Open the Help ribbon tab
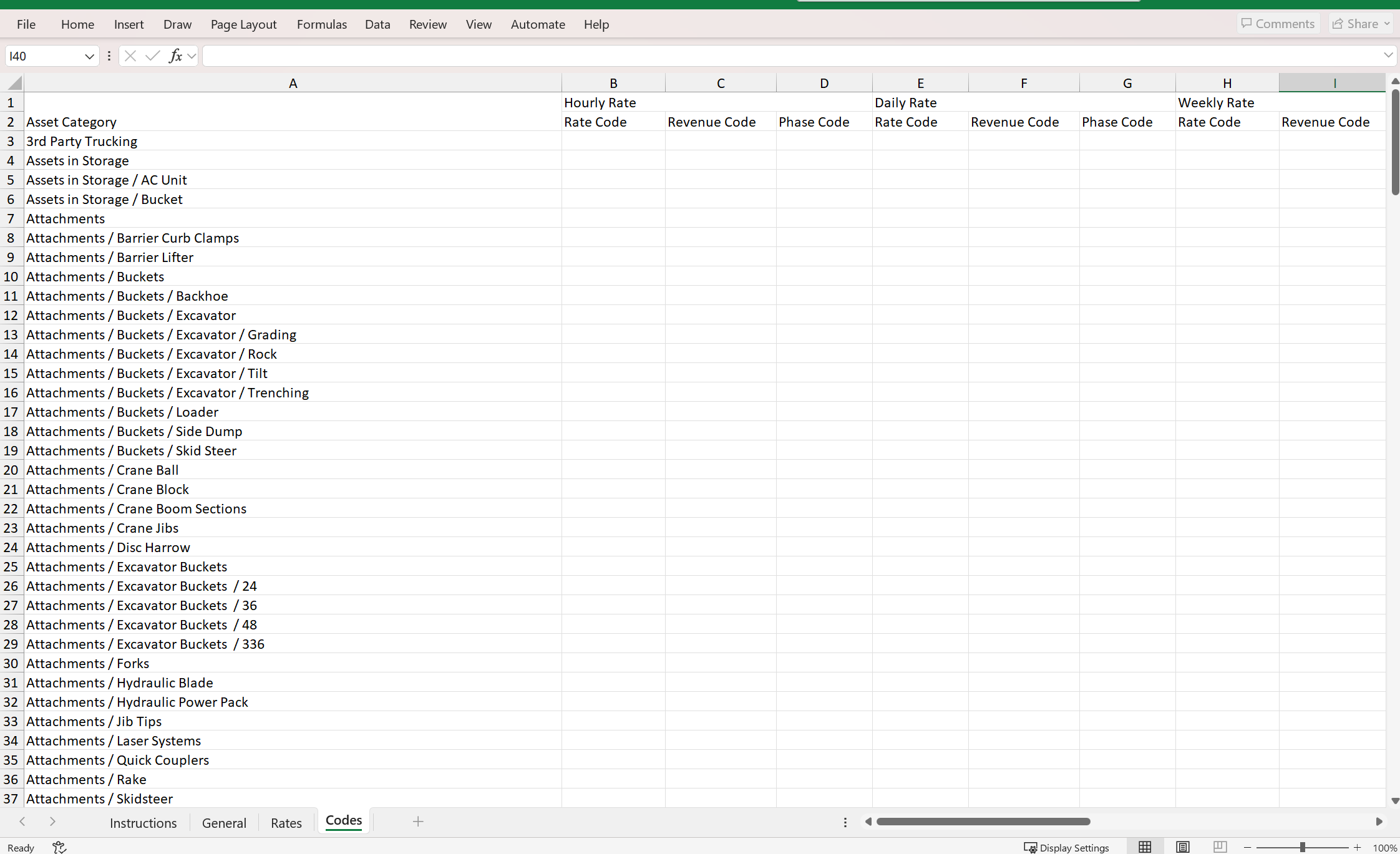The image size is (1400, 854). click(x=596, y=24)
